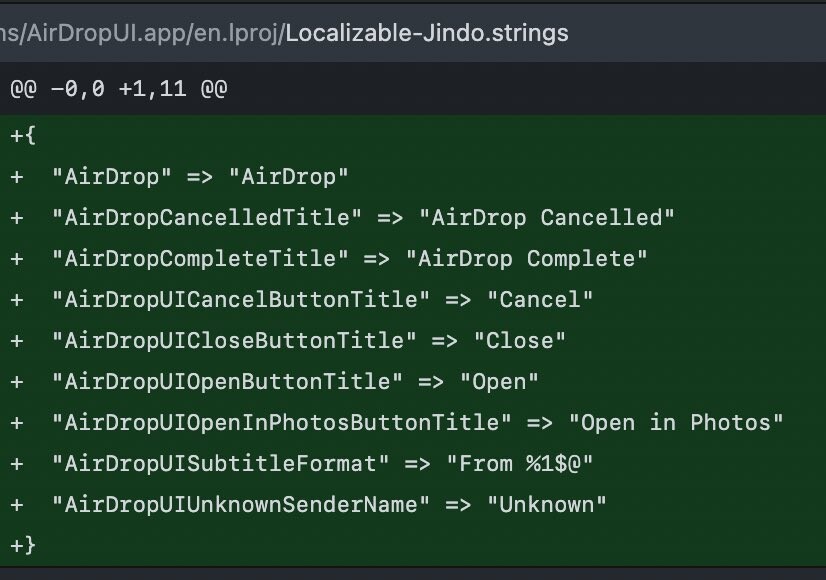
Task: Open the Localizable-Jindo.strings file path link
Action: click(427, 33)
